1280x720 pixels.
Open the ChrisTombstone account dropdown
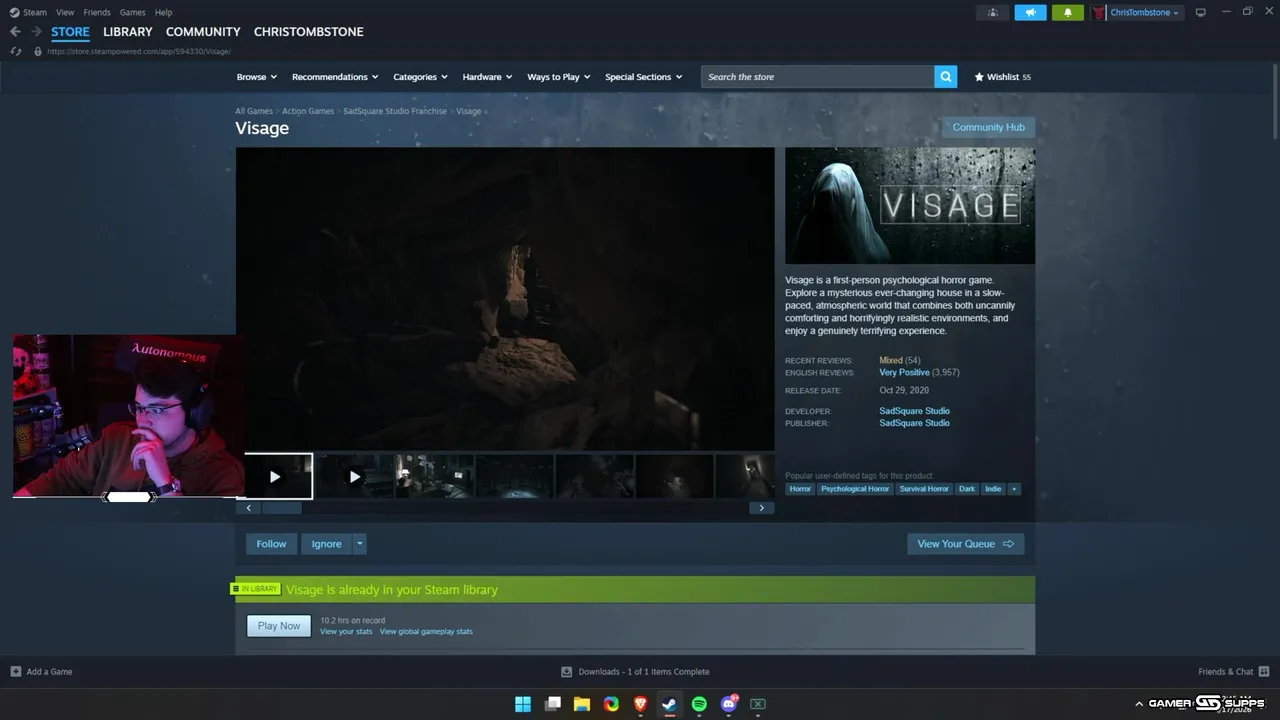(1144, 13)
